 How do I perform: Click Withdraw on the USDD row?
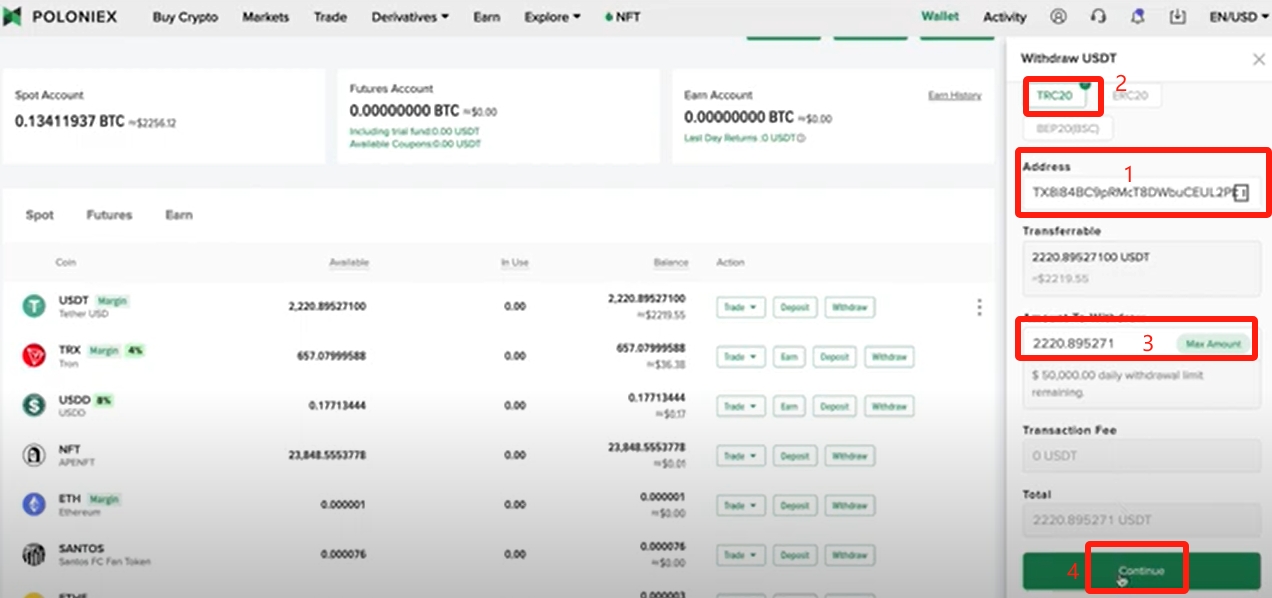[889, 406]
